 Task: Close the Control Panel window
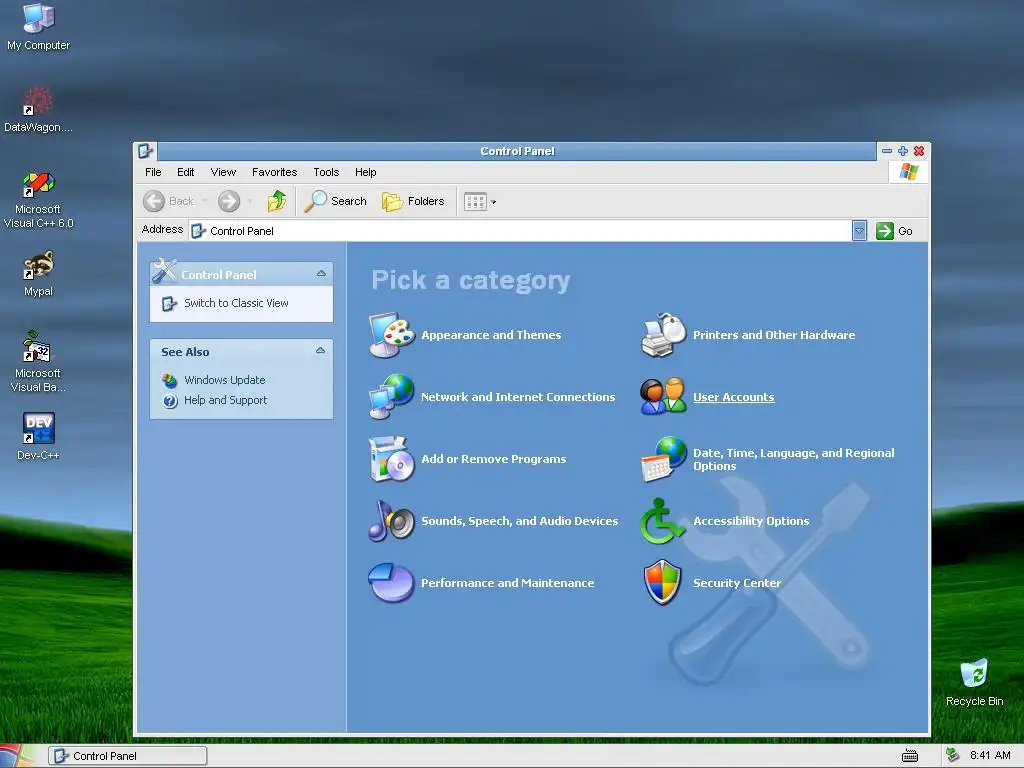tap(919, 151)
